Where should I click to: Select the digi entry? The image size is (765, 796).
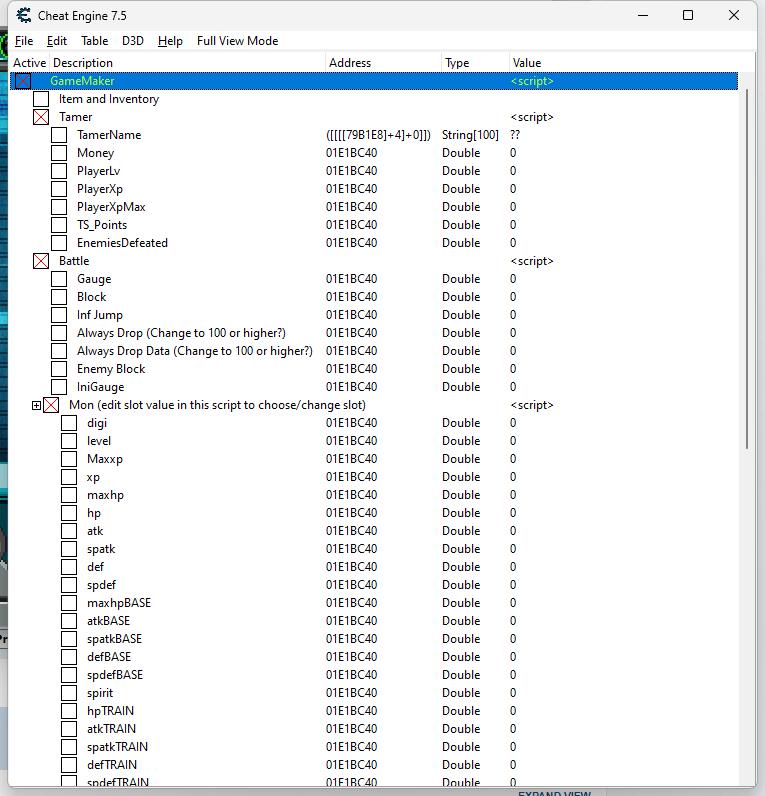pyautogui.click(x=97, y=423)
